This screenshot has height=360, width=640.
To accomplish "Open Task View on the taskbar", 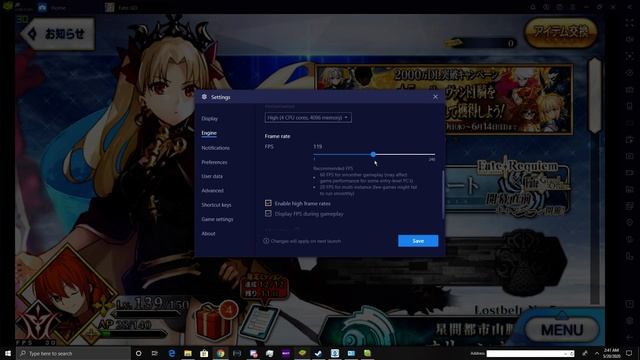I will [x=155, y=353].
